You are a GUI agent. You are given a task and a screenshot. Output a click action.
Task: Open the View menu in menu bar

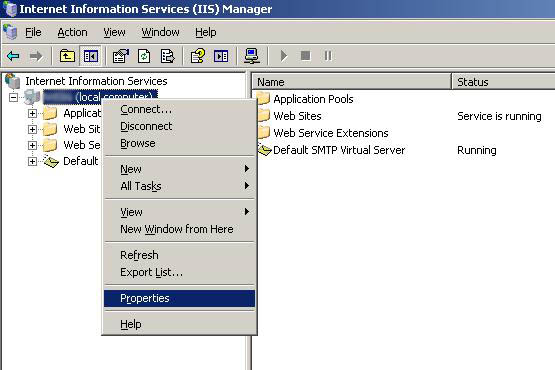pos(114,32)
